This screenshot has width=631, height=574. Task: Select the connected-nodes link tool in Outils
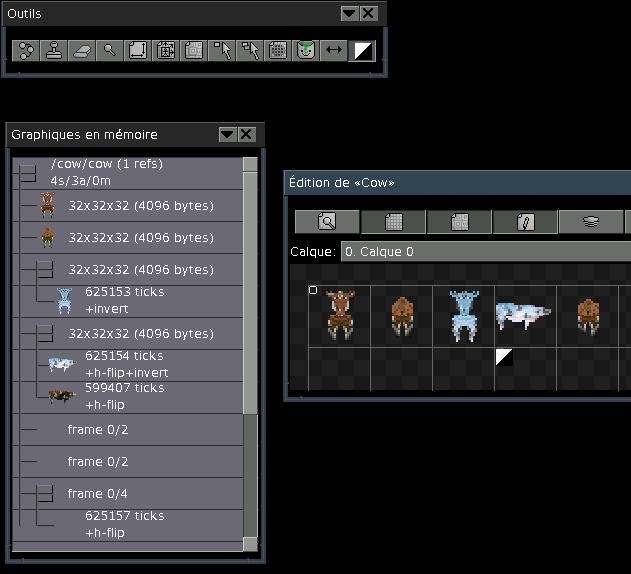pos(26,51)
